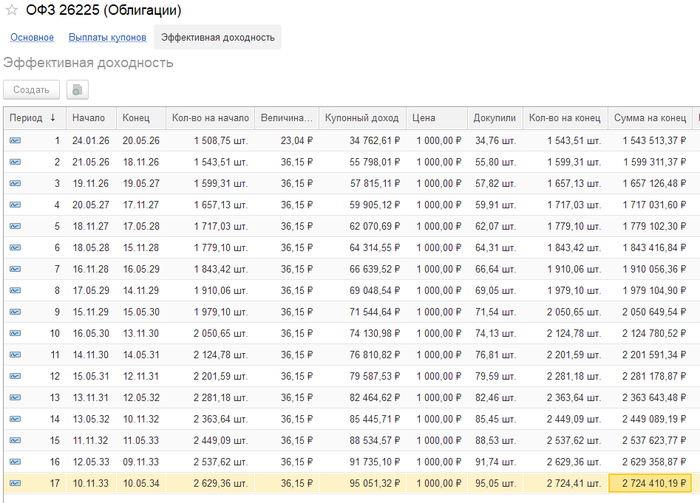Open the Основное tab link

coord(32,37)
